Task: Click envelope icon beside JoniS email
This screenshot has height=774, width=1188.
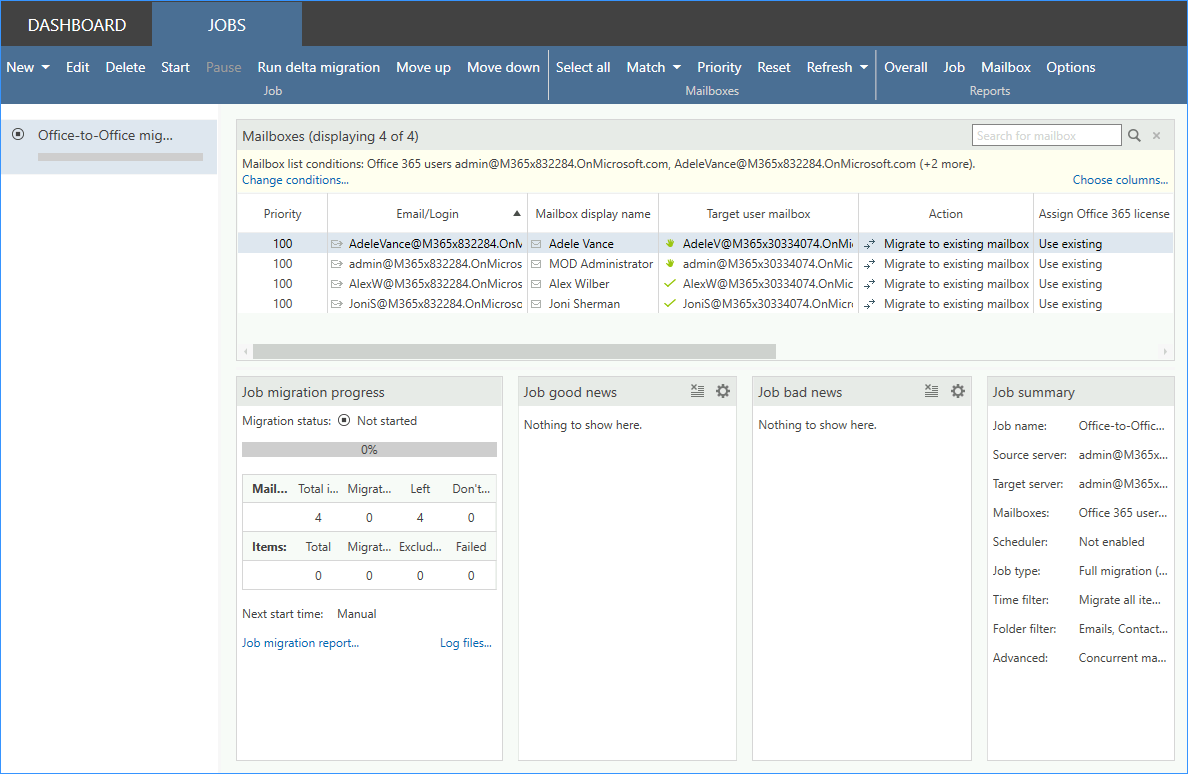Action: tap(336, 304)
